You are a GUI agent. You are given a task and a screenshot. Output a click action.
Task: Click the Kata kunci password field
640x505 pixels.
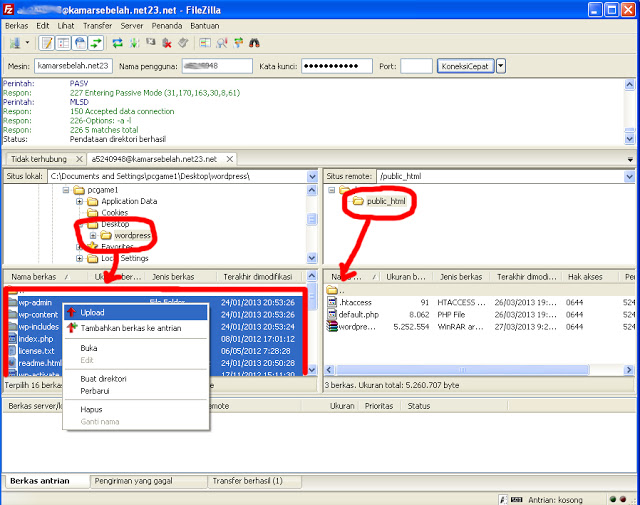(x=337, y=66)
